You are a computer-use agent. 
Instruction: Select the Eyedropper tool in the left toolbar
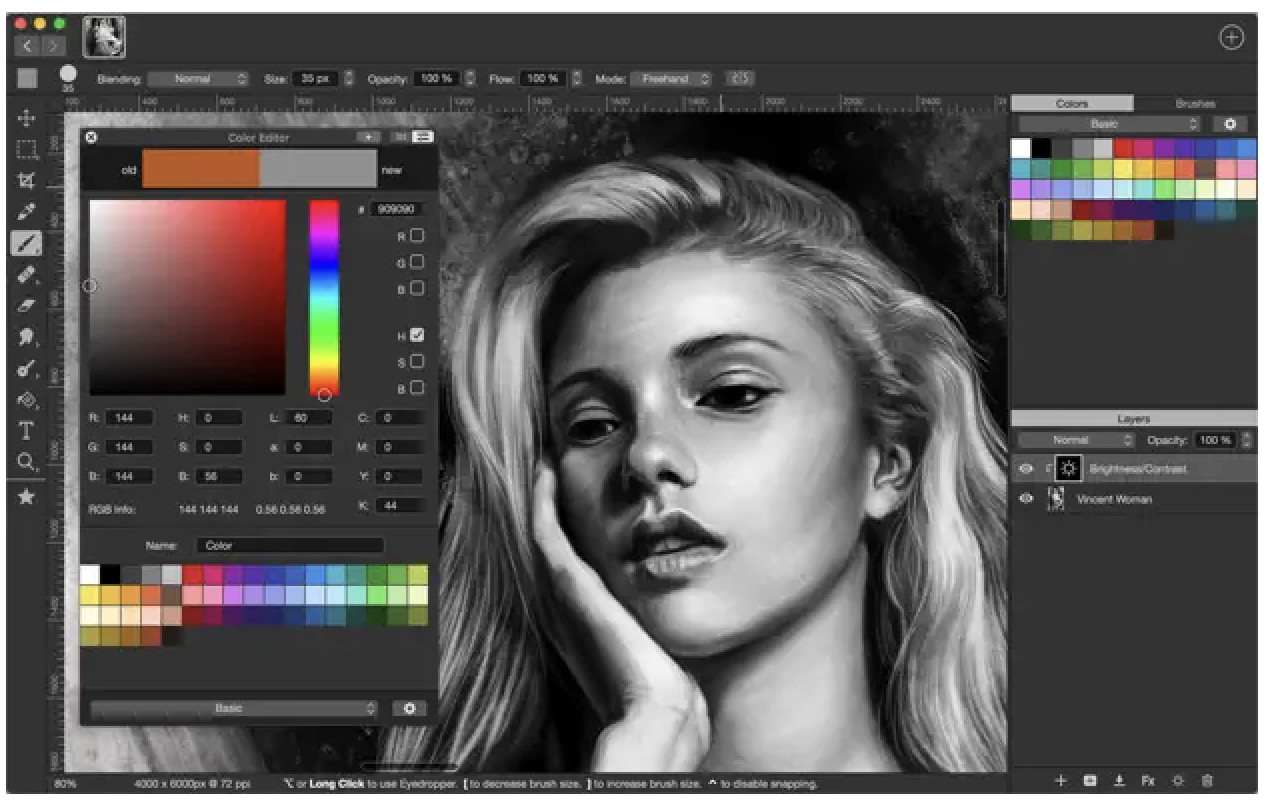[x=27, y=212]
